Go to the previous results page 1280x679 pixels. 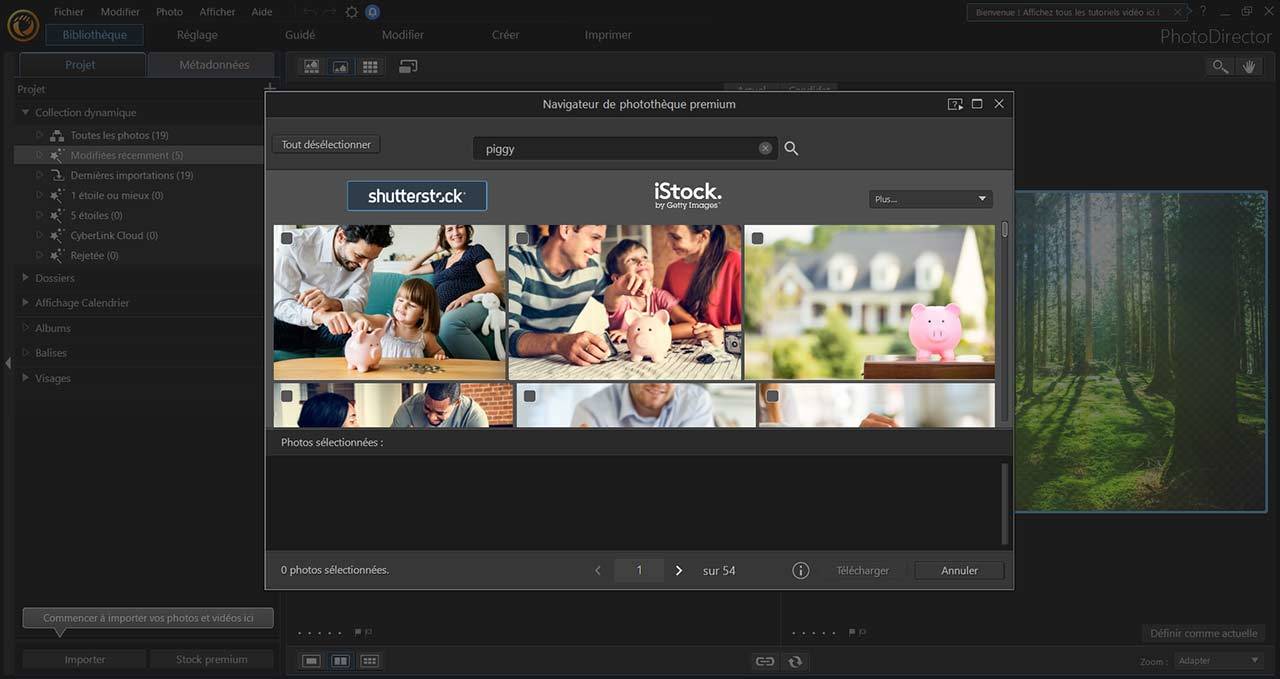point(598,571)
